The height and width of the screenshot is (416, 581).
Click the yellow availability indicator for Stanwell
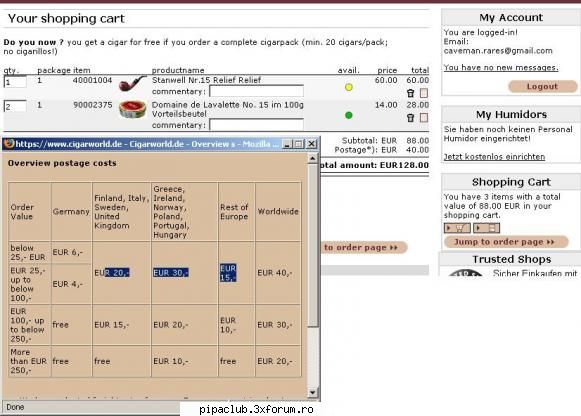348,87
